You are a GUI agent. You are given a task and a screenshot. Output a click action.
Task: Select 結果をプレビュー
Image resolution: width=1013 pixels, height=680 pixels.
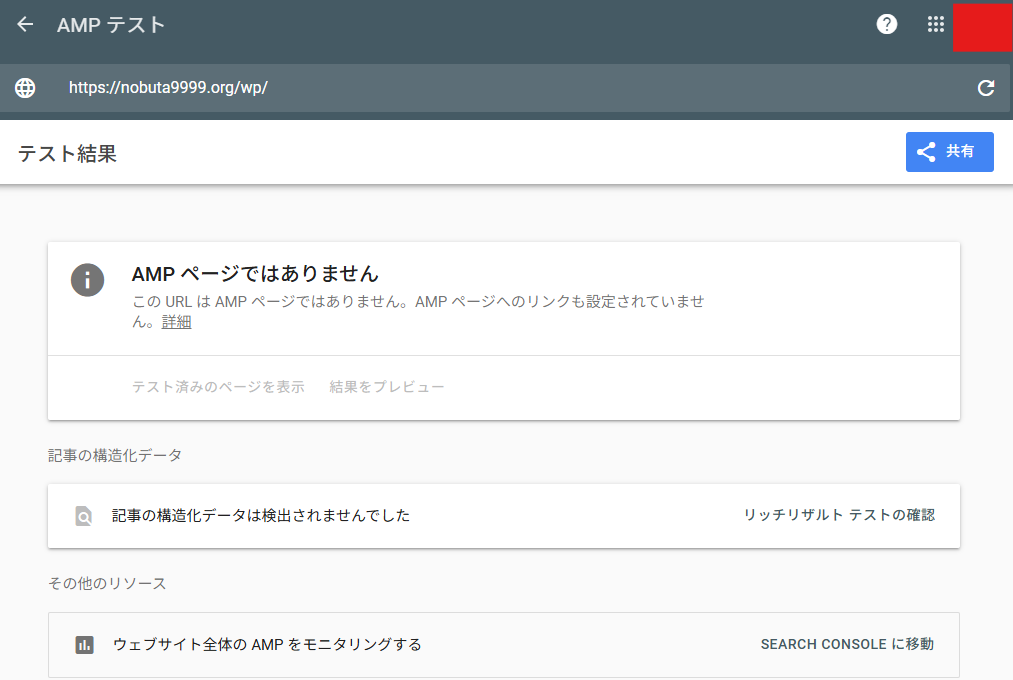tap(387, 387)
